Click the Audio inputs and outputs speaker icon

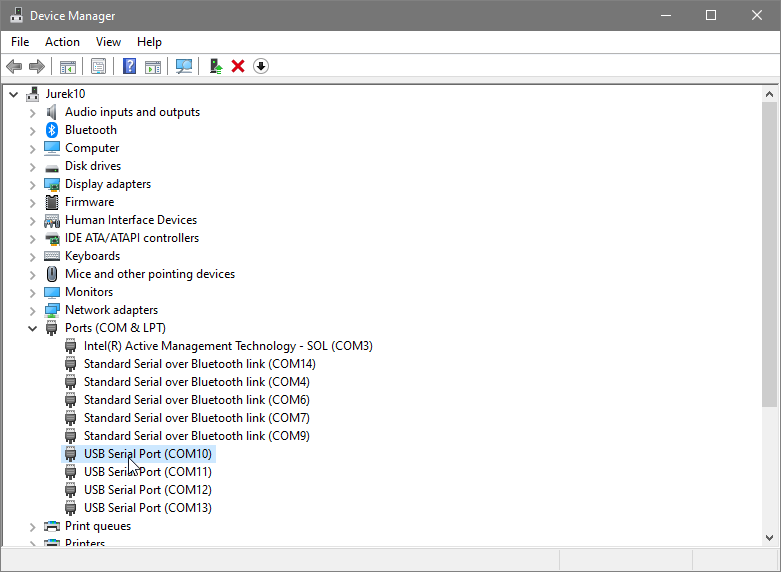click(x=52, y=112)
